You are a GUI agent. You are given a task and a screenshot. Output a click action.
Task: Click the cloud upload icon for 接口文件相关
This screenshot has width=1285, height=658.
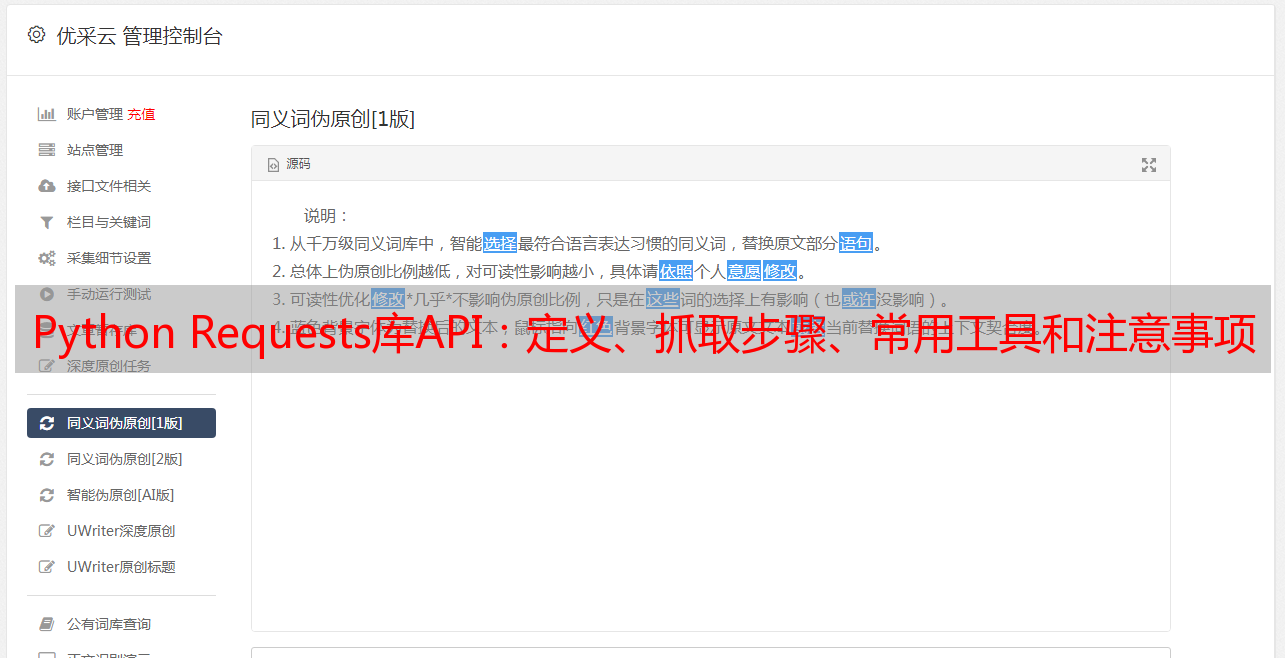47,186
